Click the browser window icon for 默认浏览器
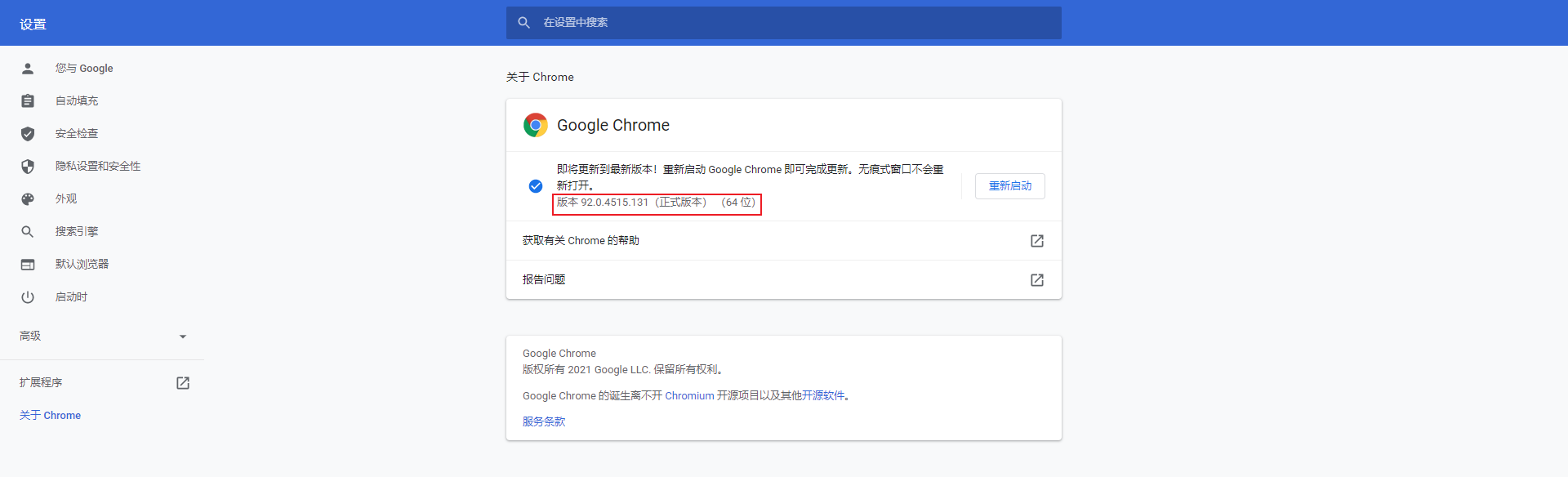Viewport: 1568px width, 477px height. coord(28,265)
